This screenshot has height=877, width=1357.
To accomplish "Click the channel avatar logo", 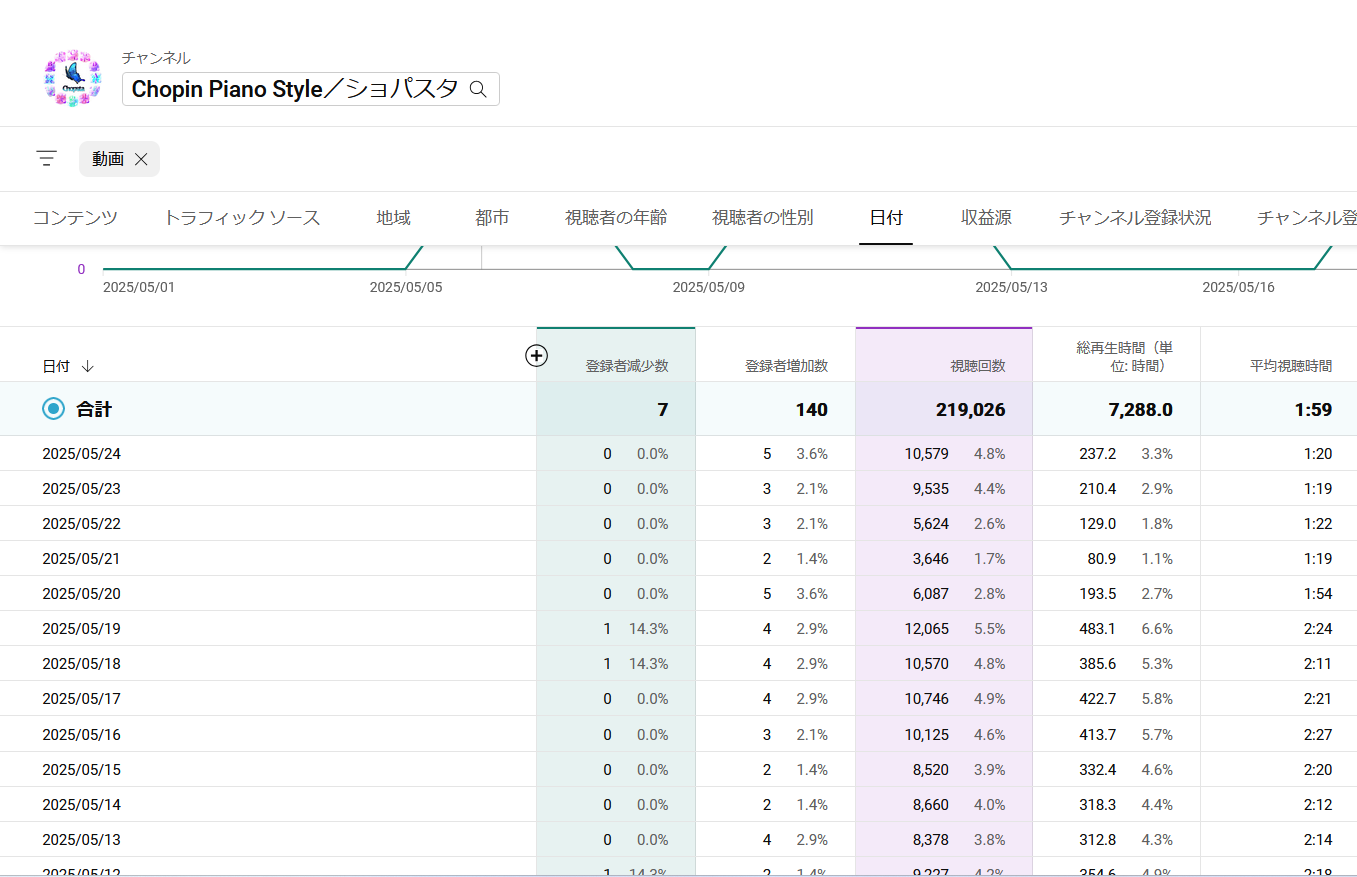I will (x=73, y=78).
